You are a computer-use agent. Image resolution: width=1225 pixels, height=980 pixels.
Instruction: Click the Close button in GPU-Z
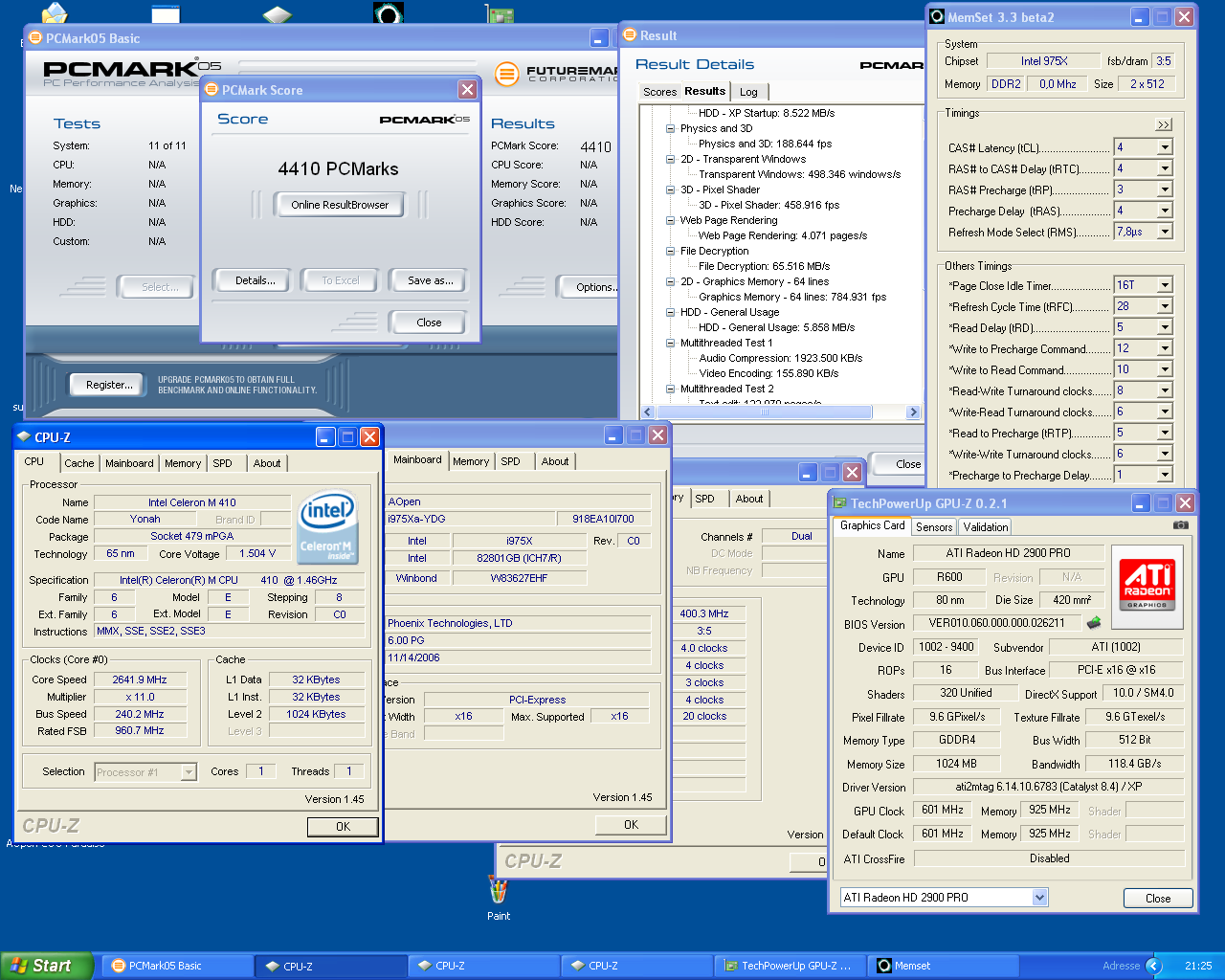1158,899
